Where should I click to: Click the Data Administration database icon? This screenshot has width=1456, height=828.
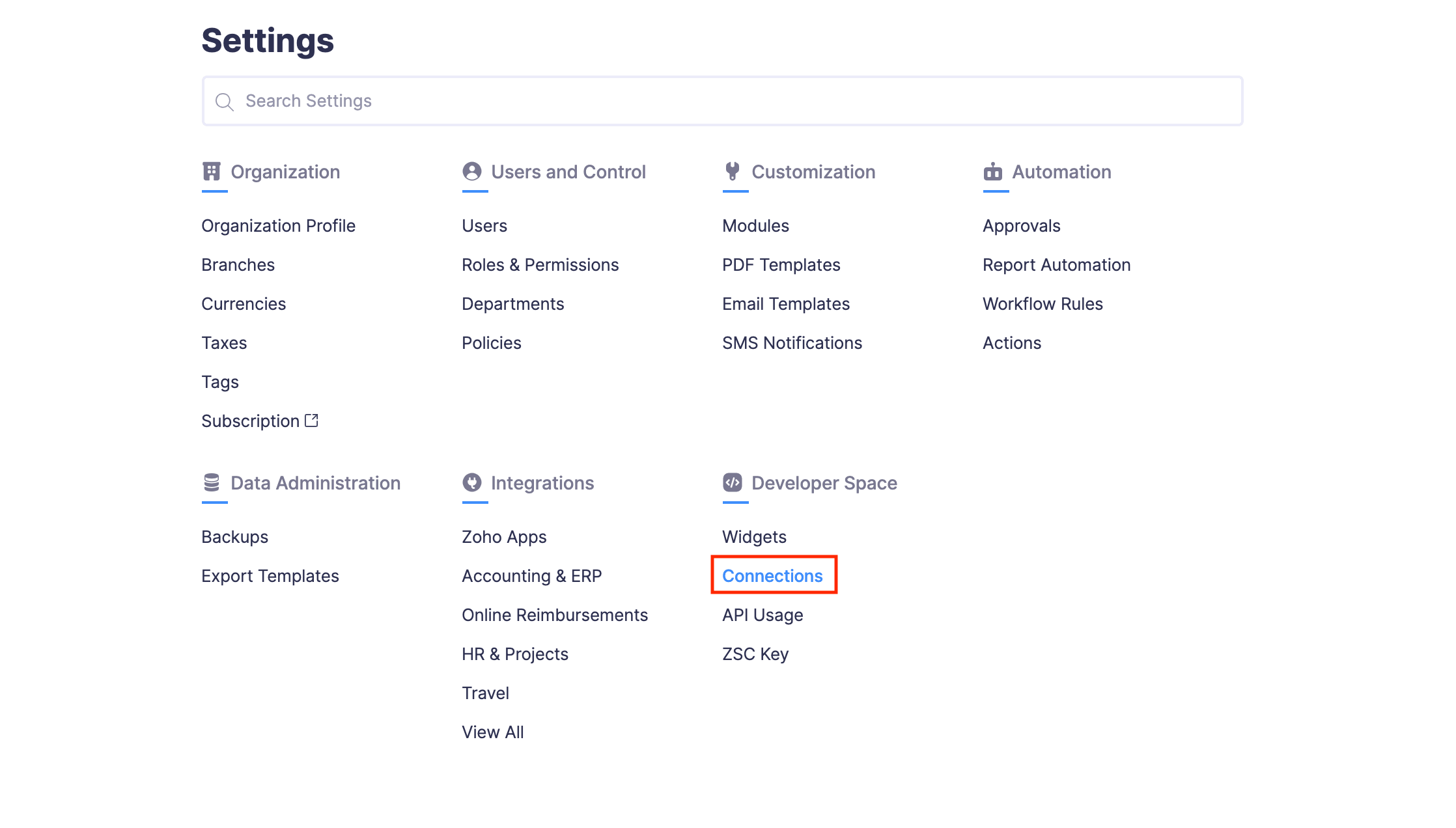coord(212,482)
